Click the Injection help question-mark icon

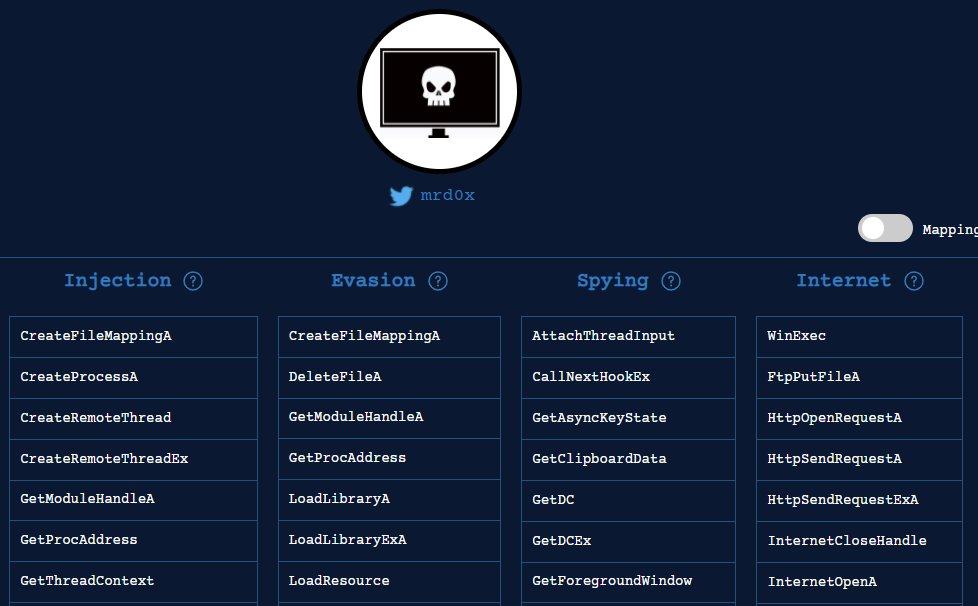193,281
